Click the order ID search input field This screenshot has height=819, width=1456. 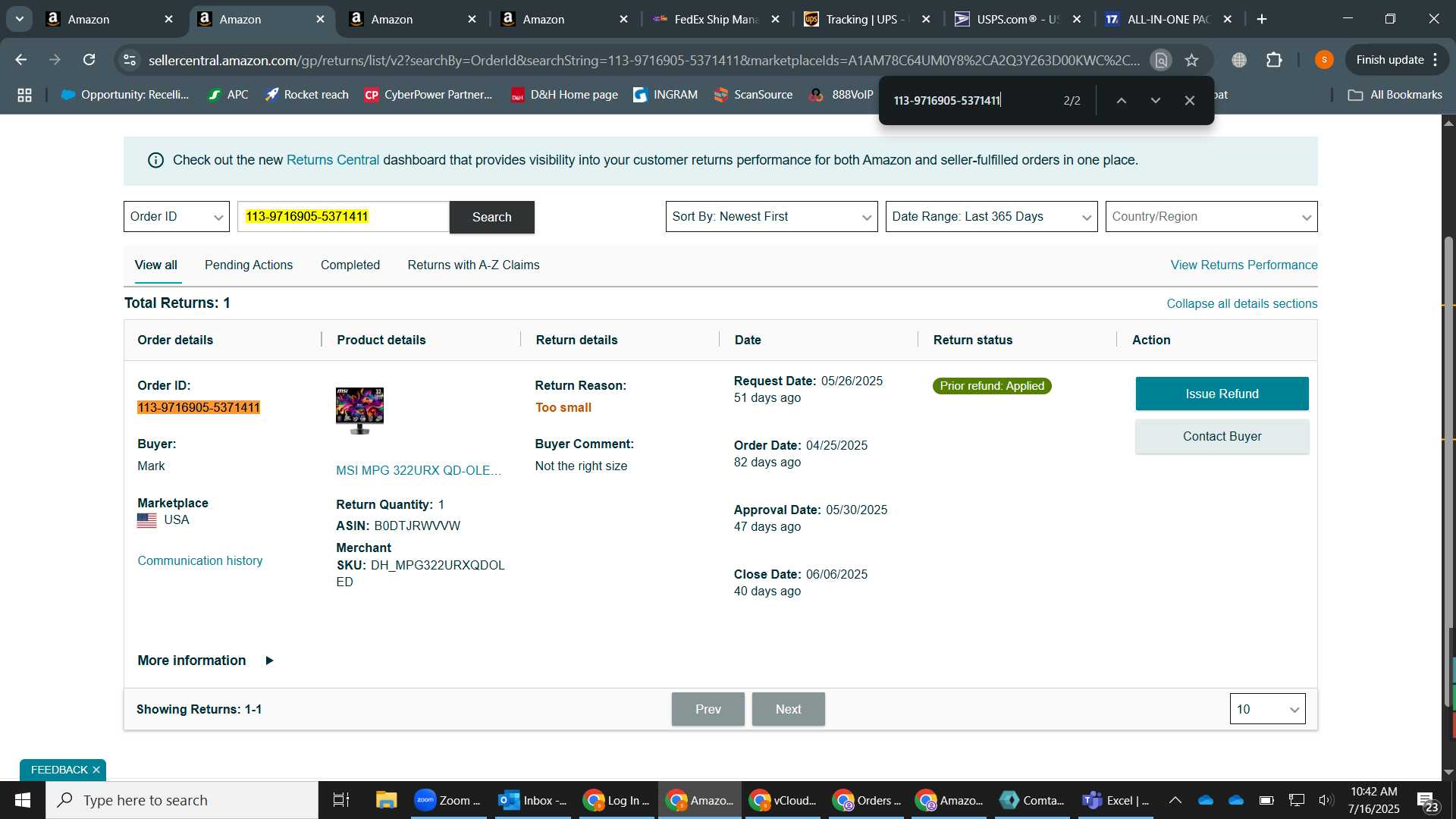tap(344, 217)
